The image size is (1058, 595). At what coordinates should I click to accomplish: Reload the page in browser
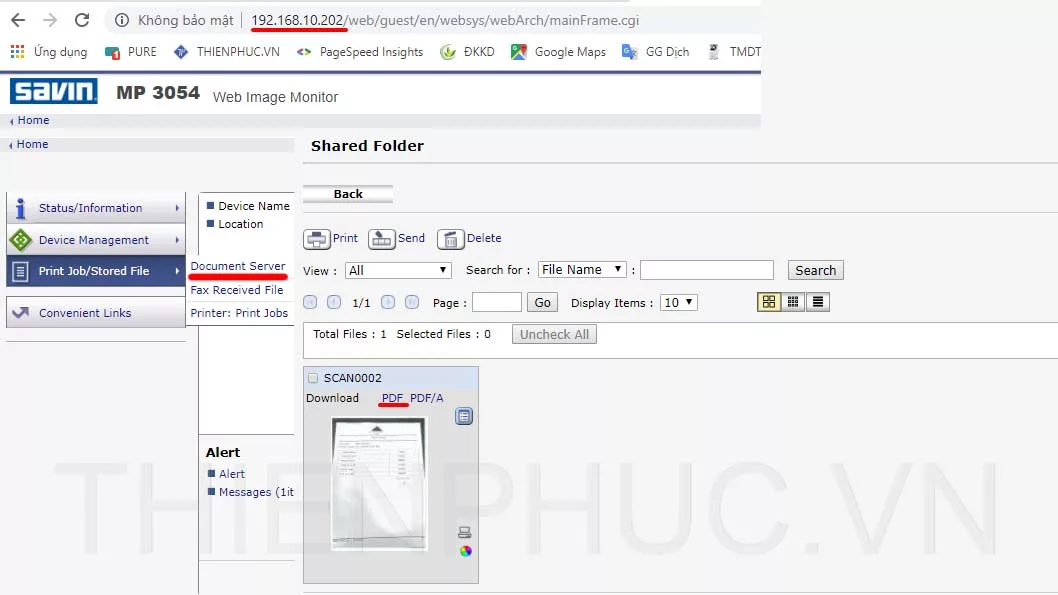[x=82, y=20]
